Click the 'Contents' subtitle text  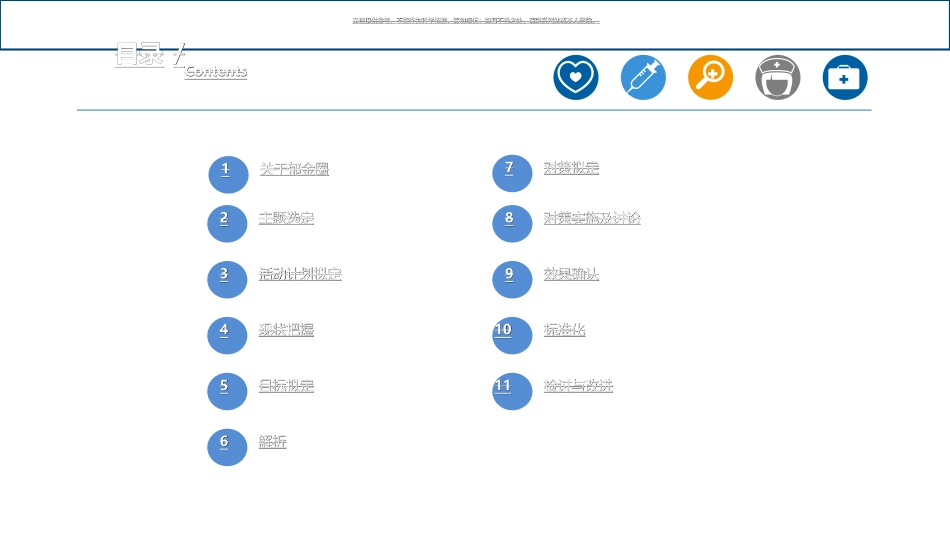click(x=216, y=71)
